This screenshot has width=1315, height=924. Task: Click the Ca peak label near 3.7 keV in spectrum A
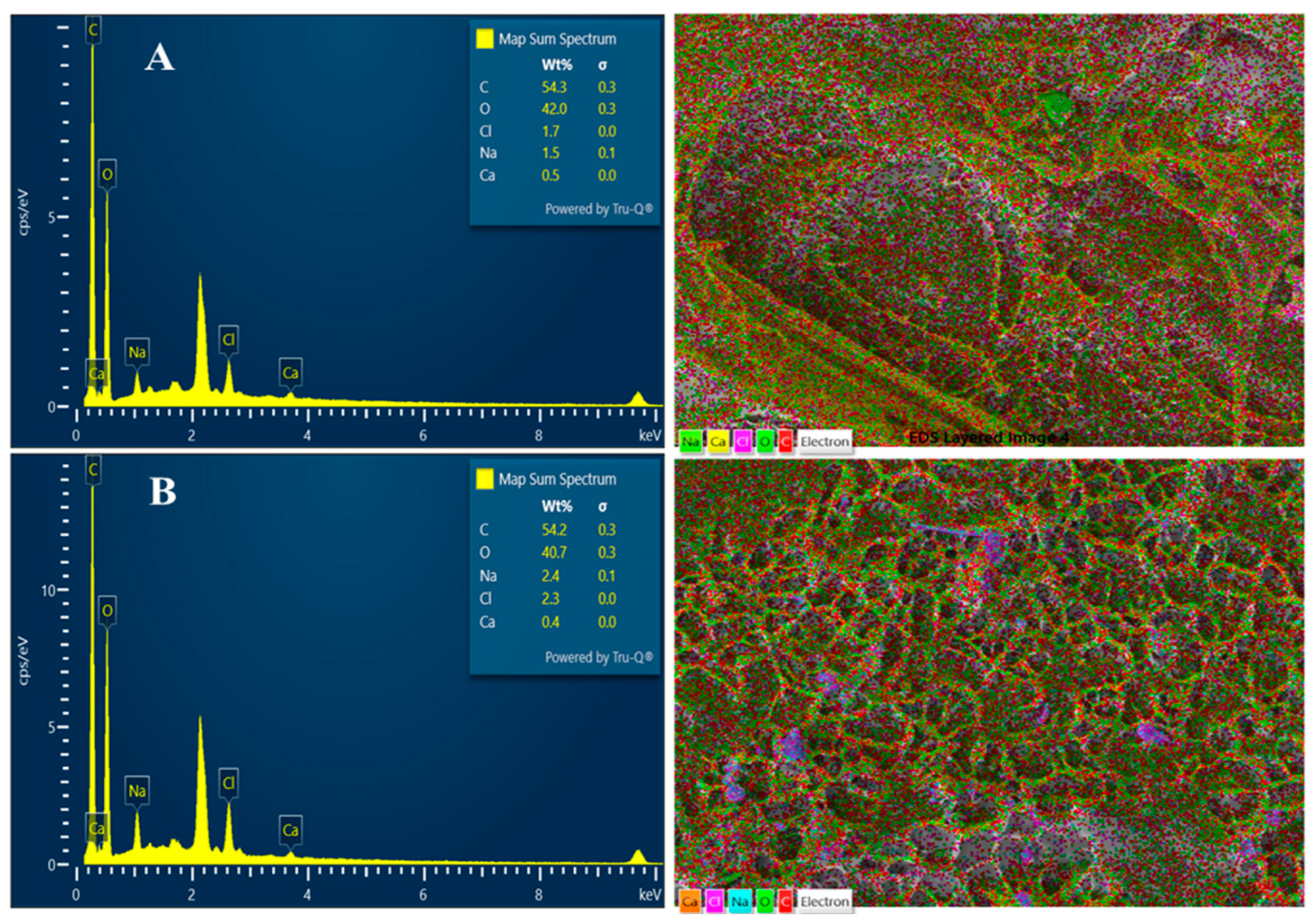pyautogui.click(x=290, y=373)
